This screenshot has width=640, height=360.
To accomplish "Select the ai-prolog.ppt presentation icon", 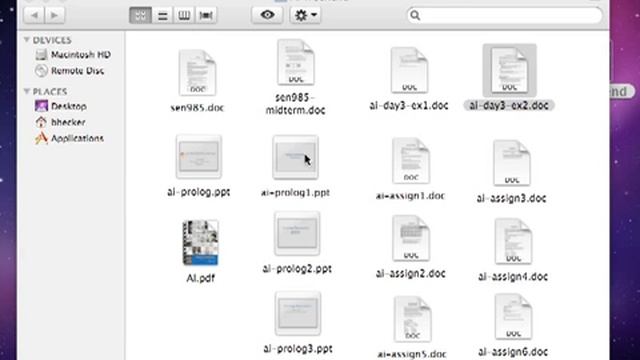I will (199, 157).
